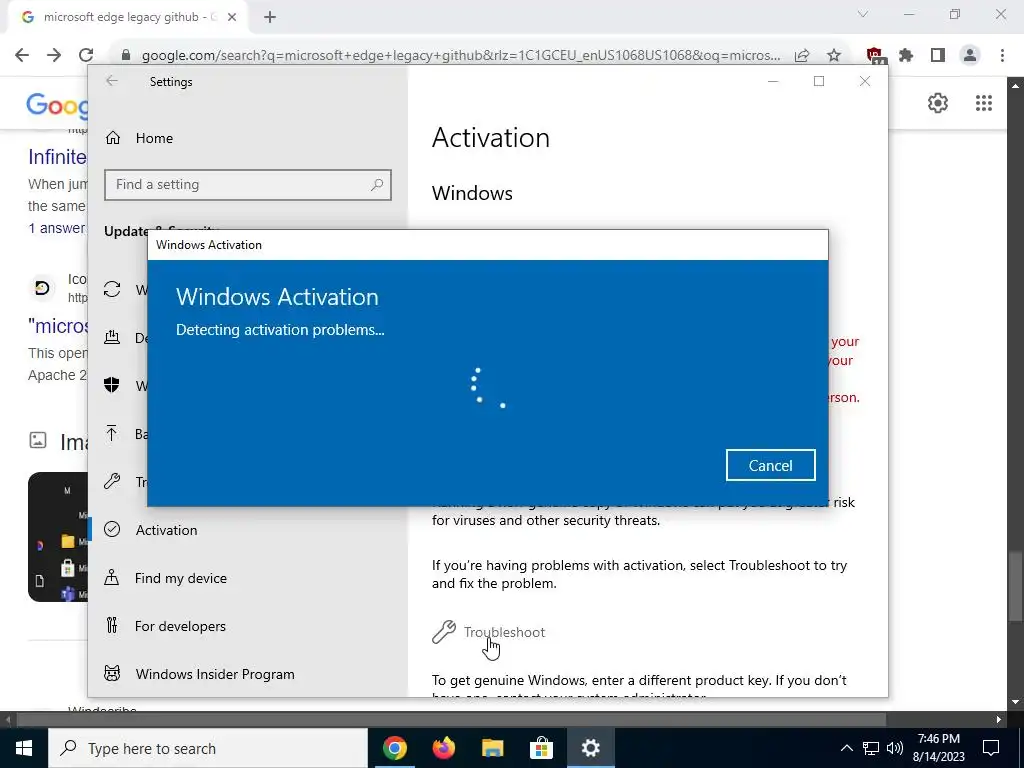Reload the Google search page
This screenshot has height=768, width=1024.
(x=86, y=55)
